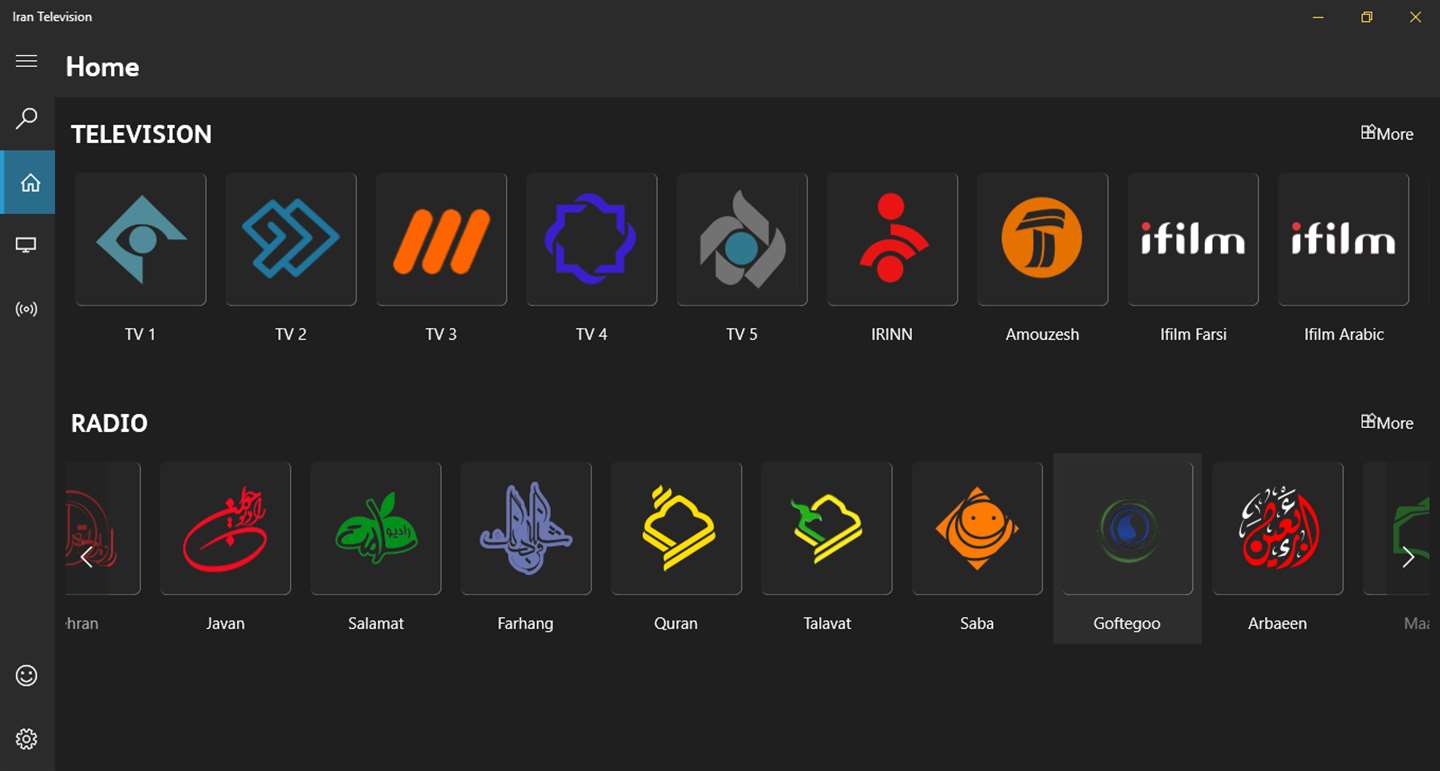1440x771 pixels.
Task: Click the Javan label text
Action: point(225,623)
